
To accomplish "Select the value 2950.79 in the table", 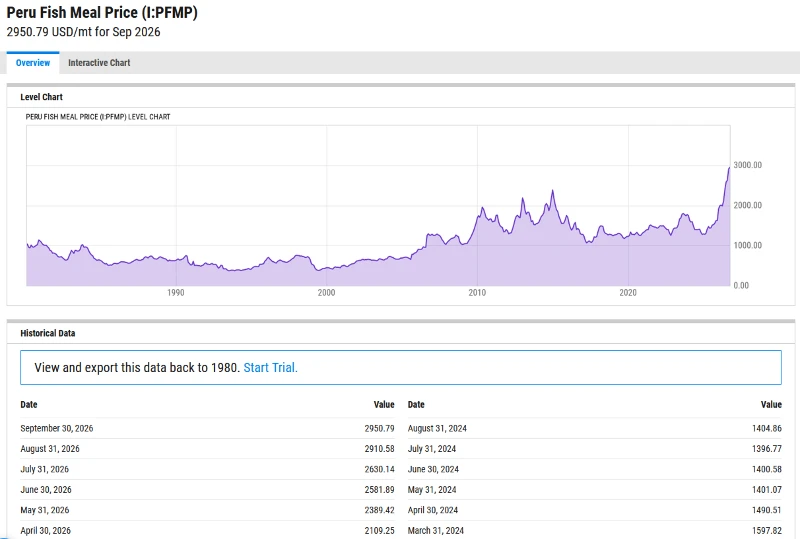I will point(379,428).
